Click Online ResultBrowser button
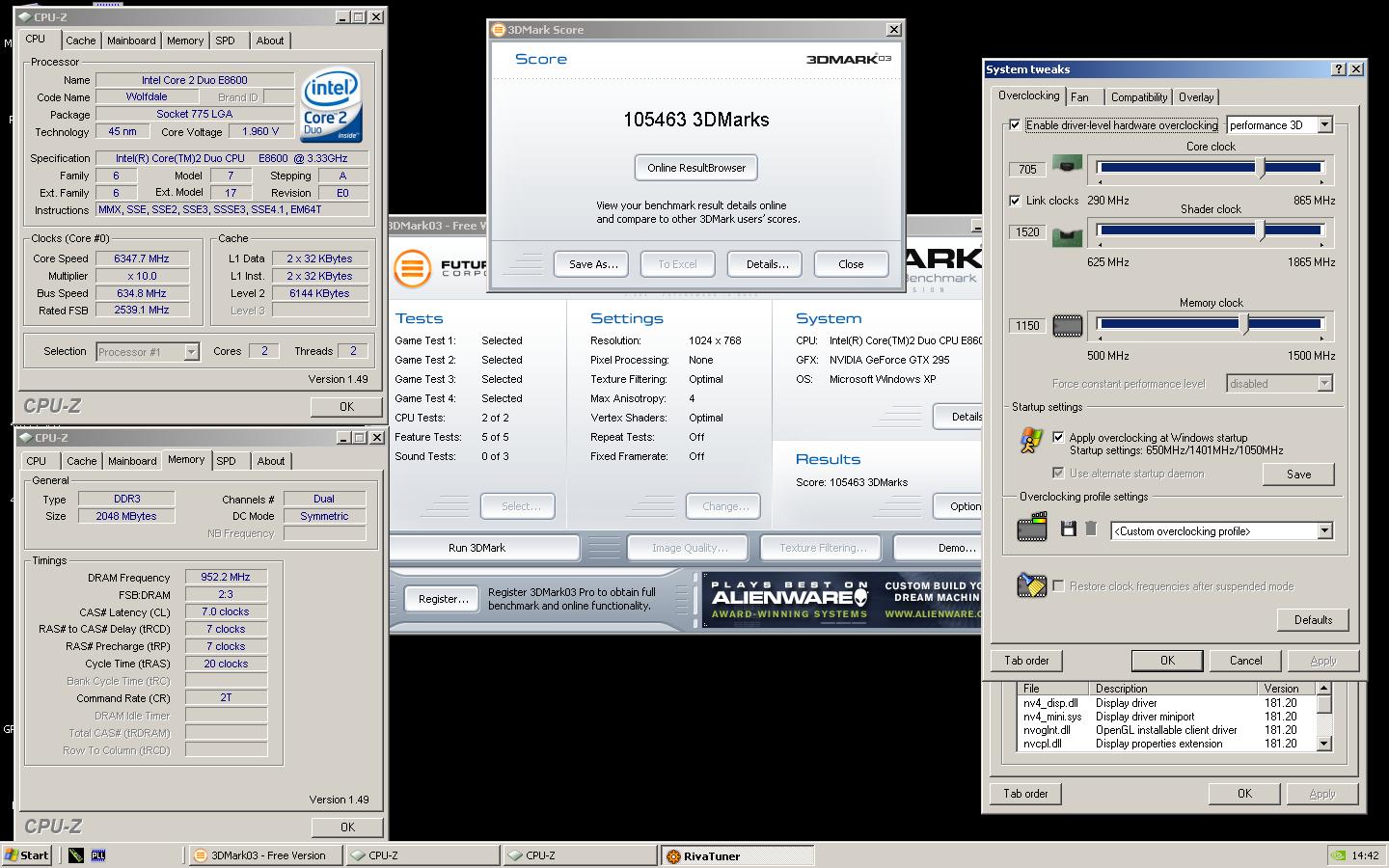 tap(696, 168)
